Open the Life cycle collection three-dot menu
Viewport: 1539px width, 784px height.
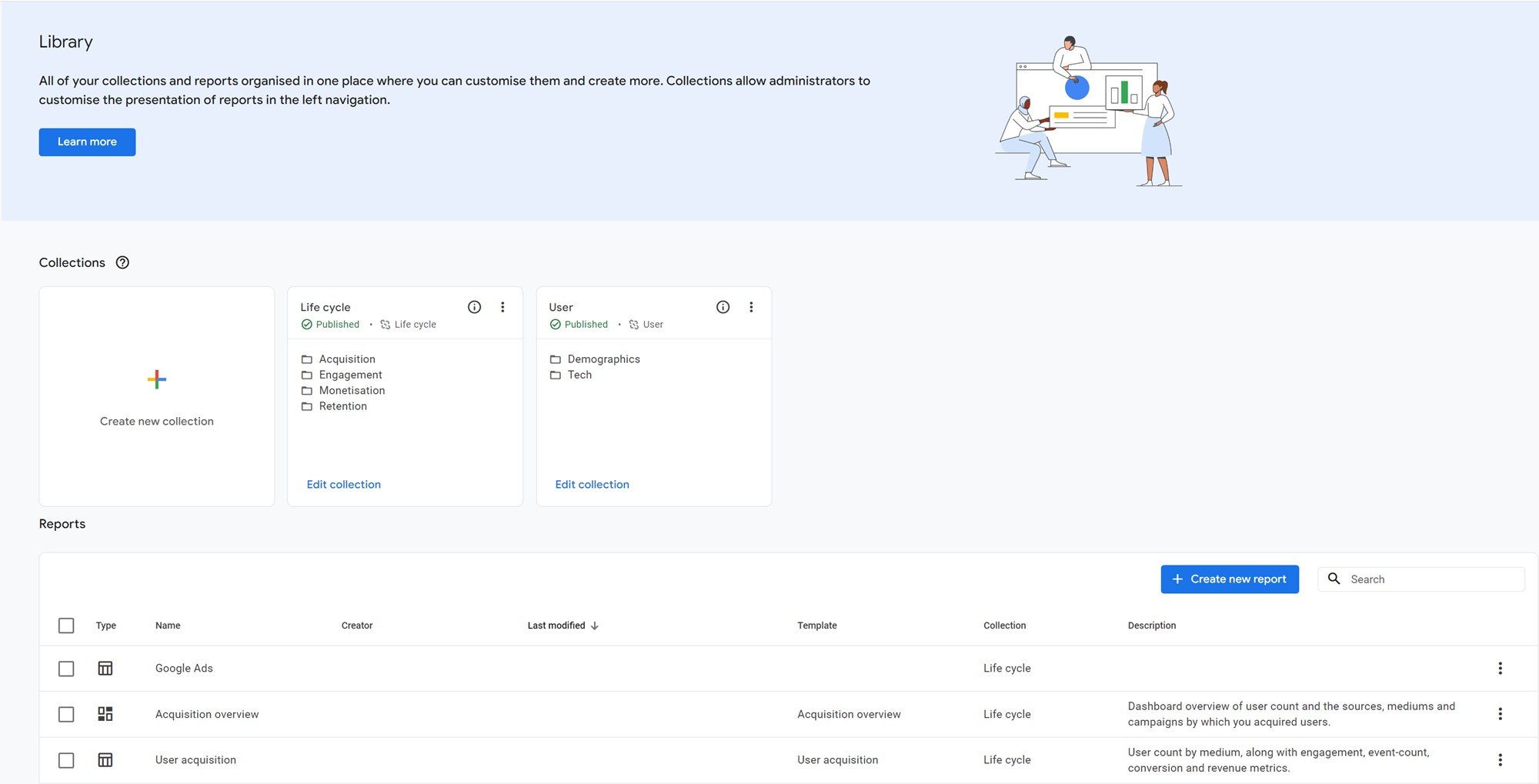(502, 307)
